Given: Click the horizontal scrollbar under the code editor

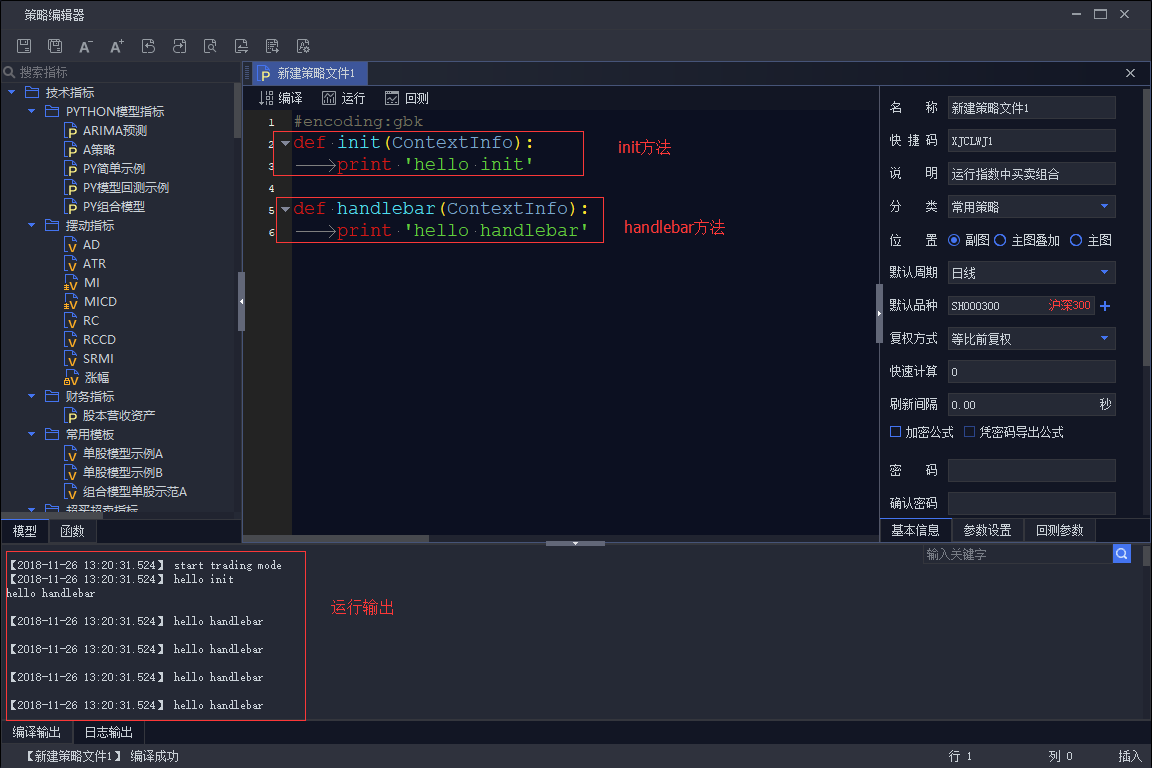Looking at the screenshot, I should 360,539.
